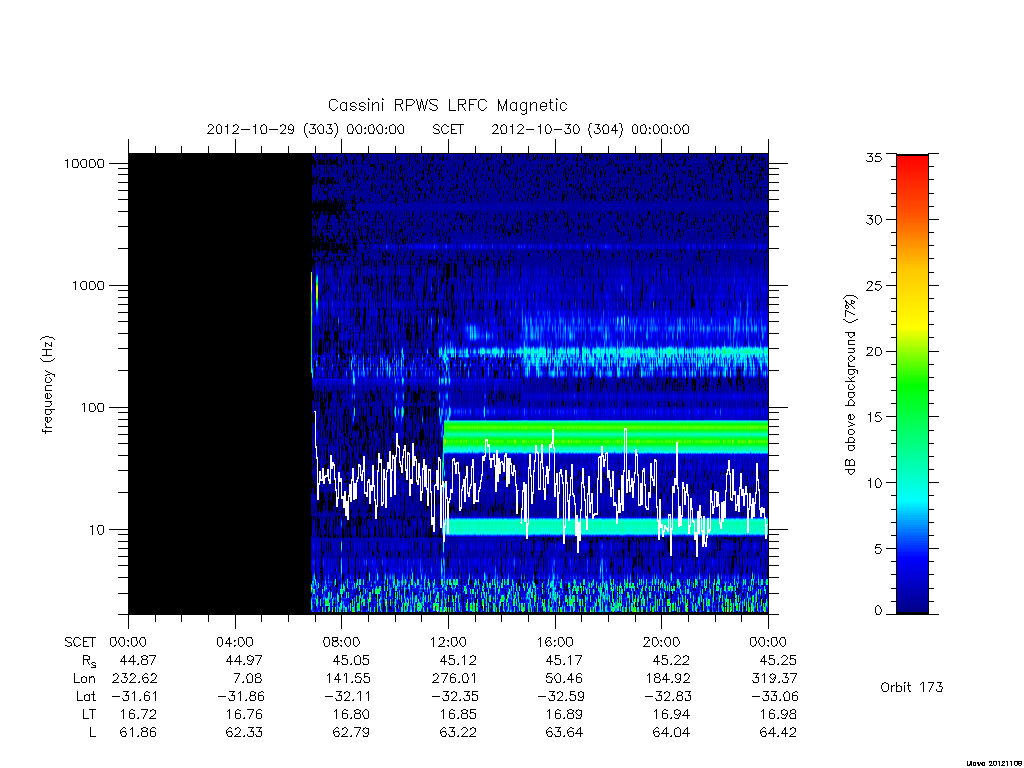Viewport: 1024px width, 768px height.
Task: Click the L value 61.86
Action: [138, 733]
